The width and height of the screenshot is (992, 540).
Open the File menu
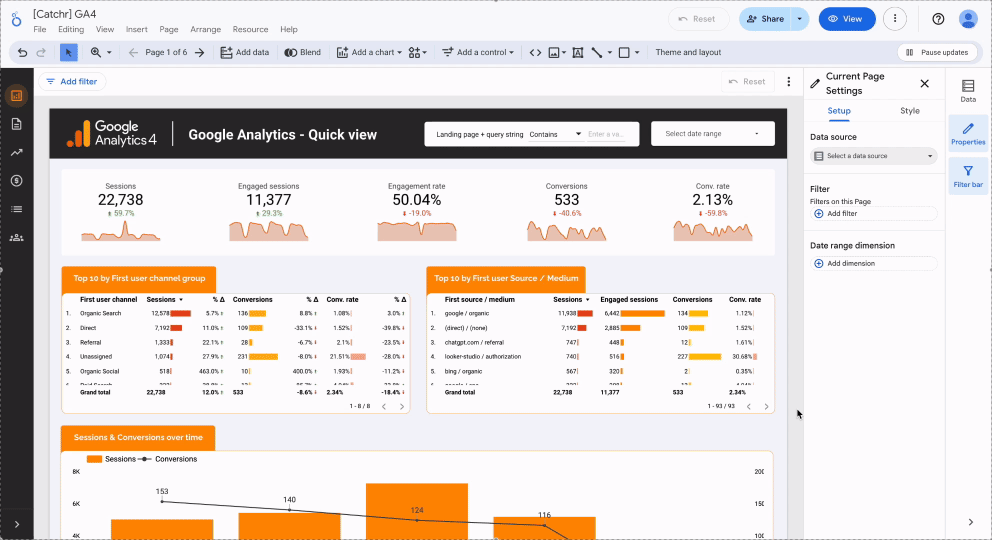40,29
